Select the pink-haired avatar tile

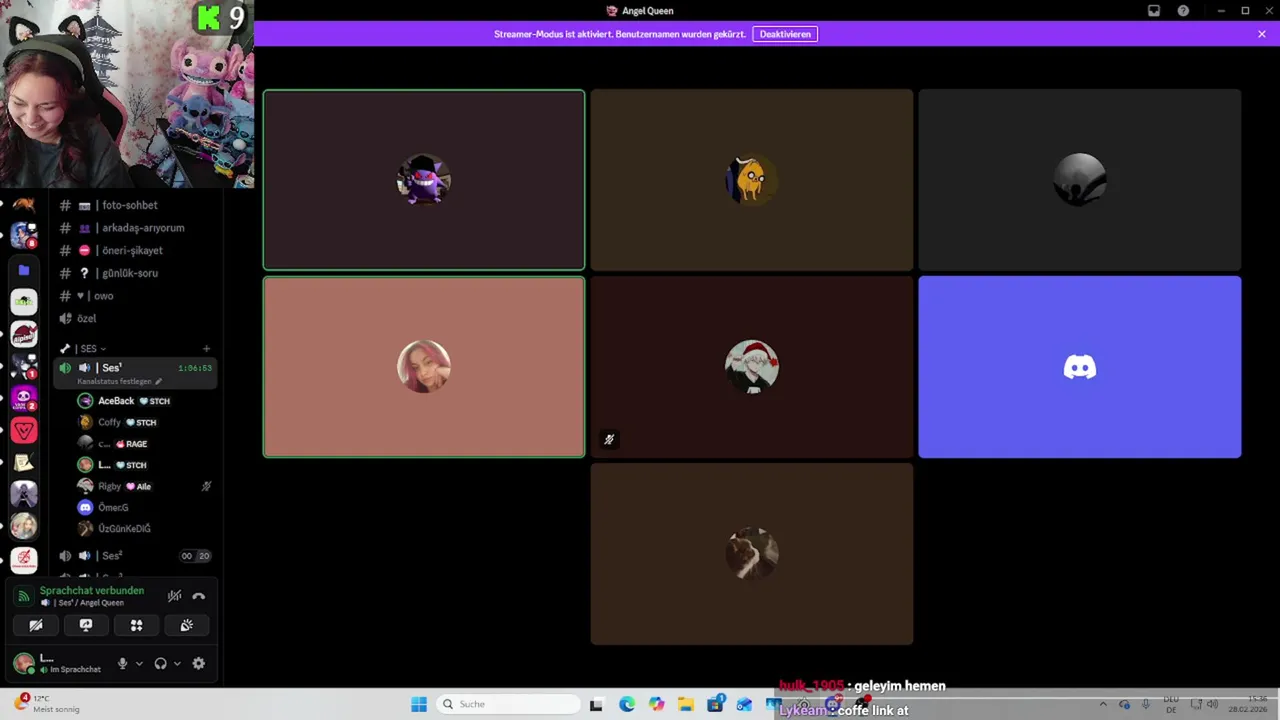pyautogui.click(x=424, y=367)
